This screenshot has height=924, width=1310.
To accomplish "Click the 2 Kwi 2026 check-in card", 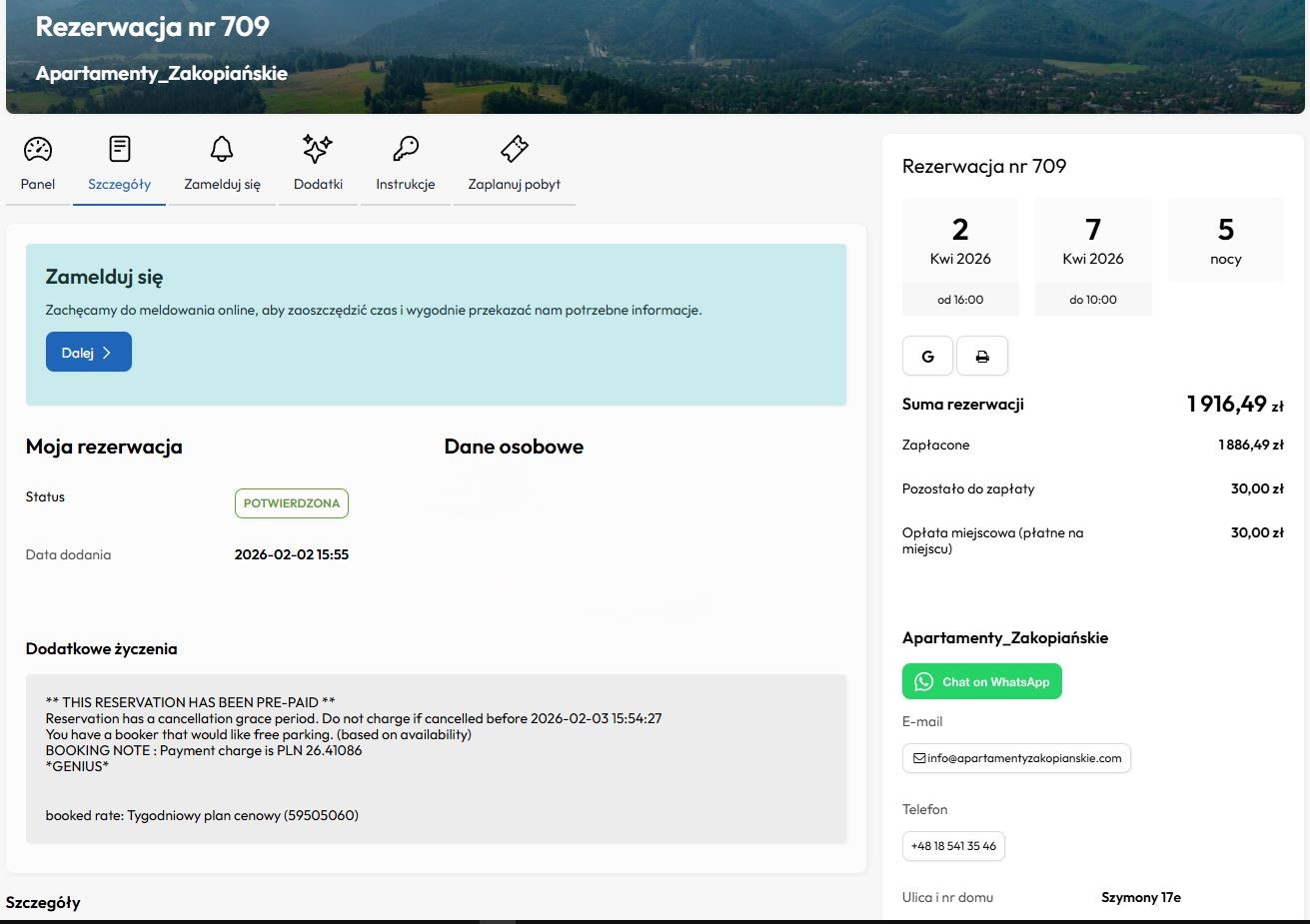I will click(x=960, y=256).
